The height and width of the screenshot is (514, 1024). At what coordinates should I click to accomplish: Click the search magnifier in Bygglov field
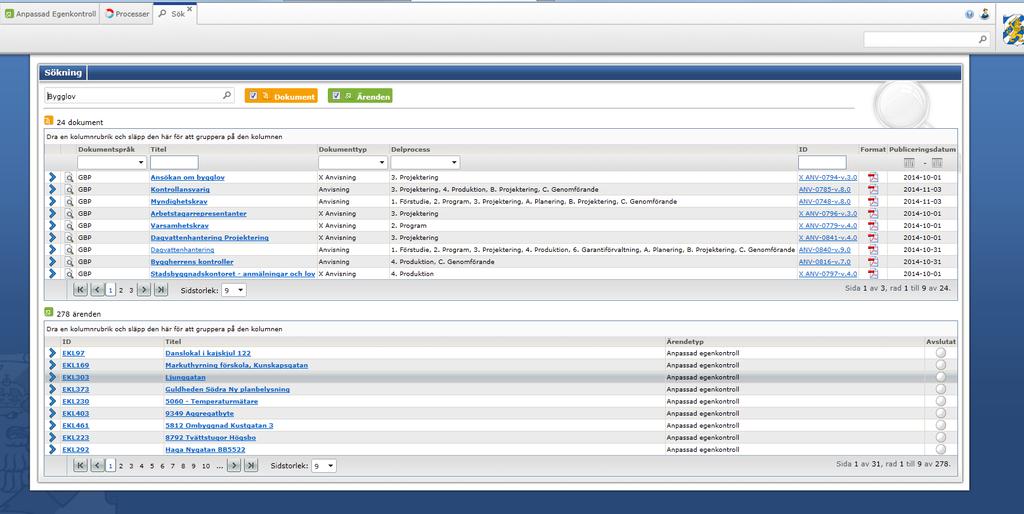coord(227,95)
